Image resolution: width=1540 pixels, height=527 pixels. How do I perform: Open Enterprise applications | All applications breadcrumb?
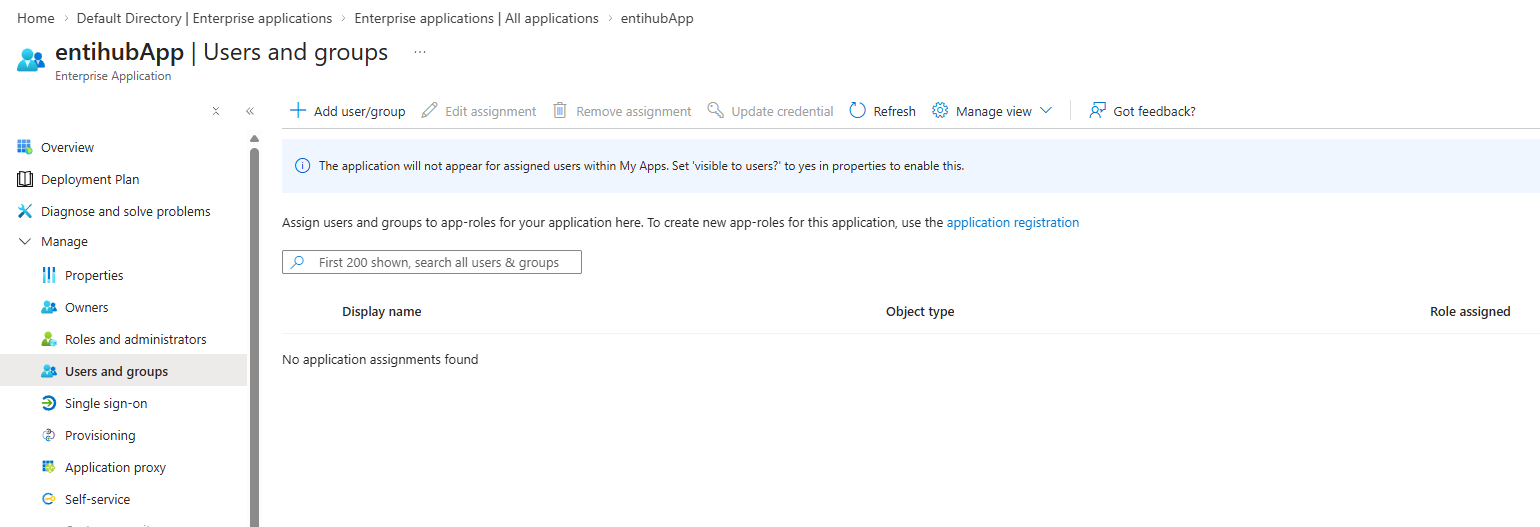[477, 18]
